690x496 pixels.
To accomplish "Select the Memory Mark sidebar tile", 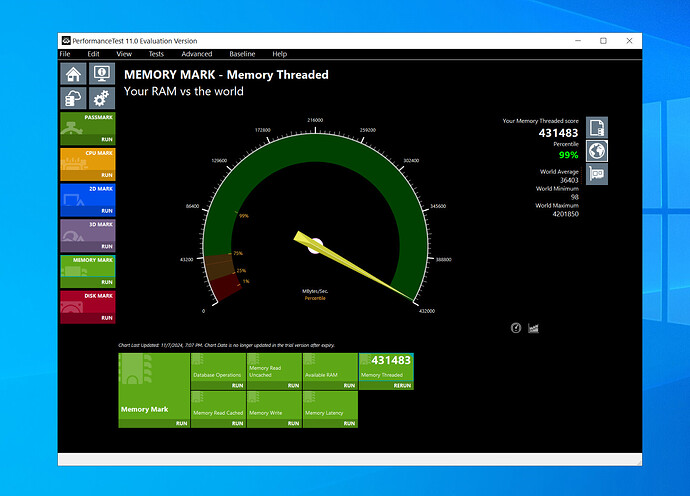I will 88,271.
